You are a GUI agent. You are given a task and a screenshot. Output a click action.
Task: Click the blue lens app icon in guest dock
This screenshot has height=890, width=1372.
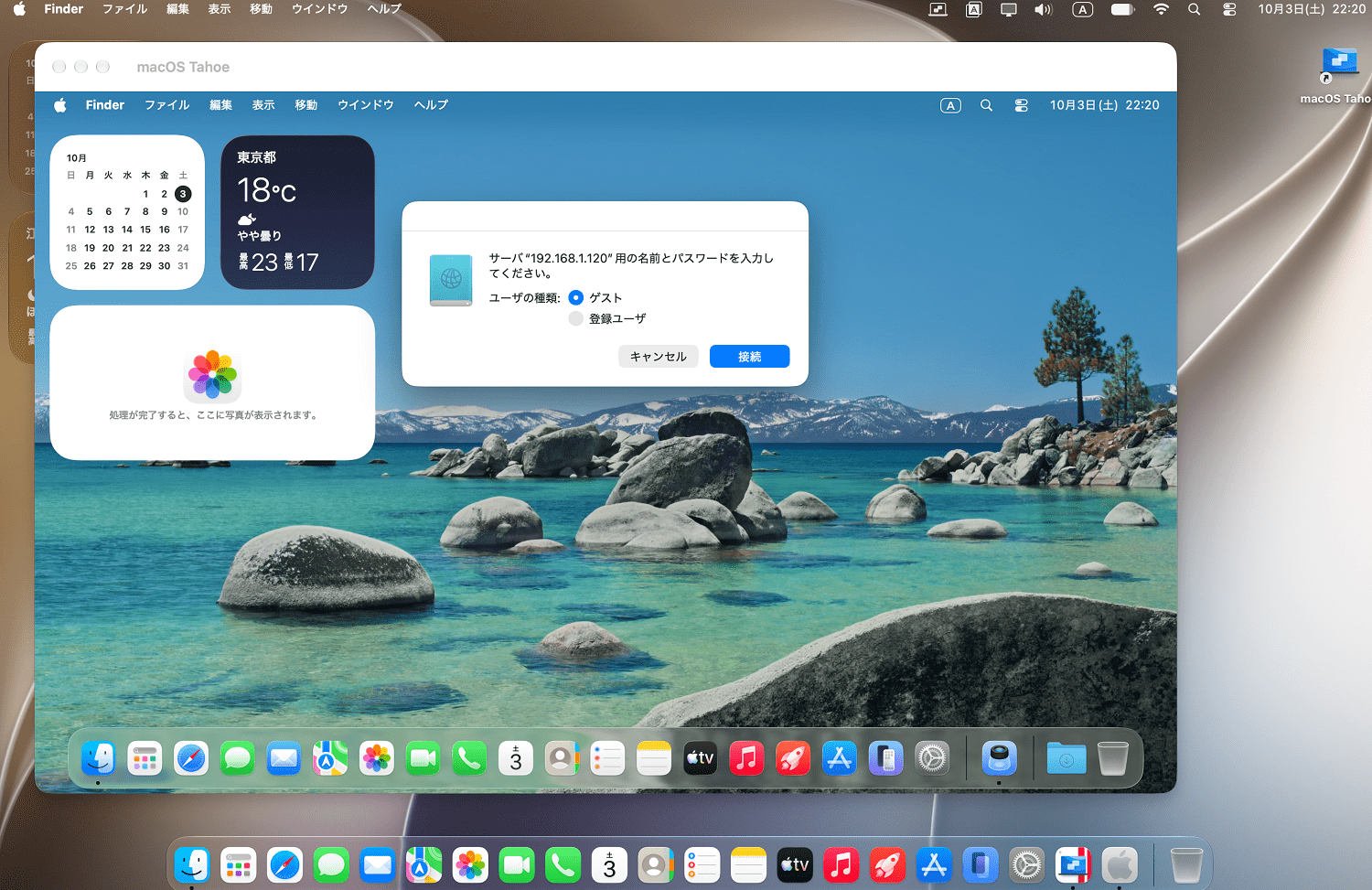click(999, 758)
